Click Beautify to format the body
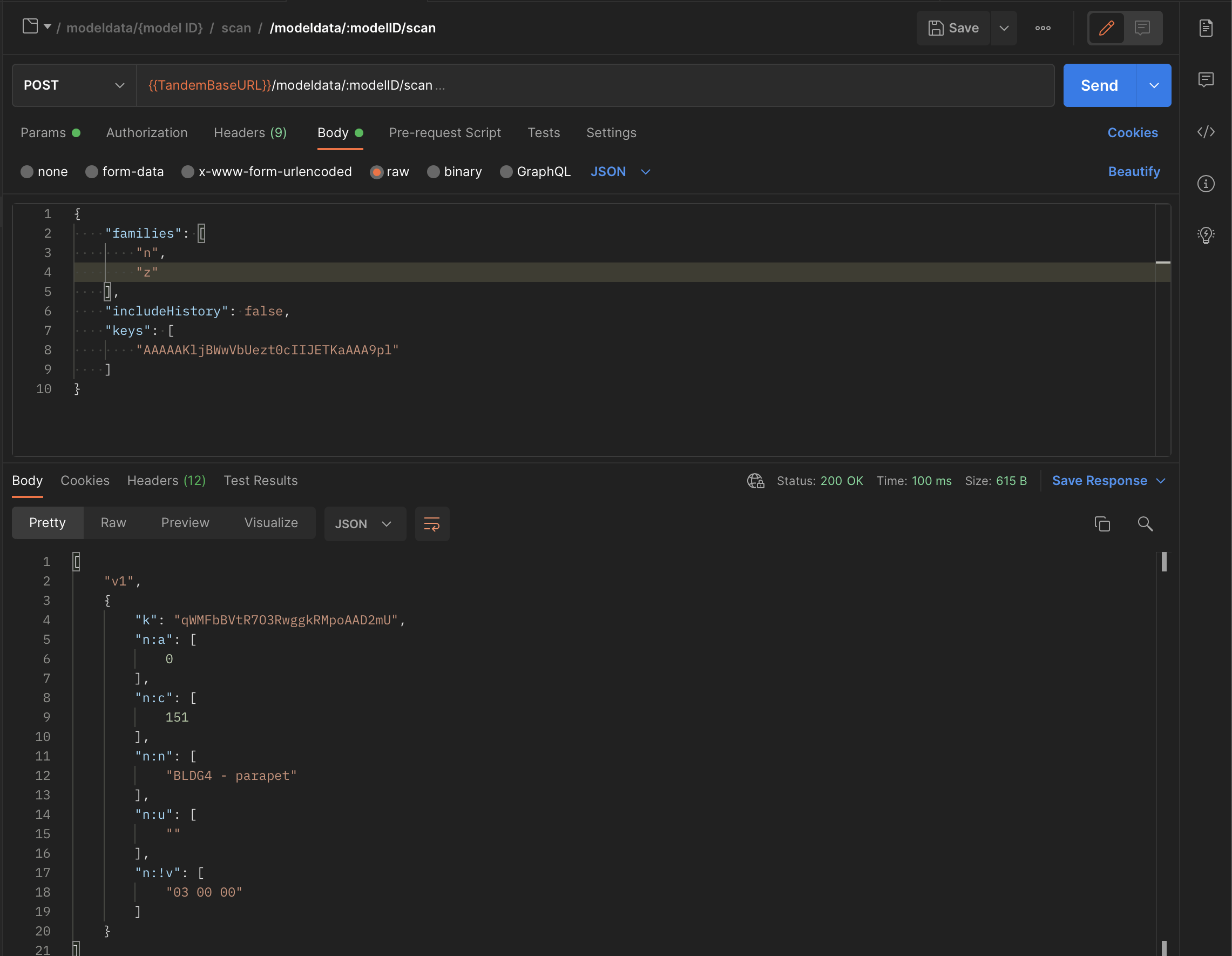This screenshot has width=1232, height=956. tap(1134, 172)
